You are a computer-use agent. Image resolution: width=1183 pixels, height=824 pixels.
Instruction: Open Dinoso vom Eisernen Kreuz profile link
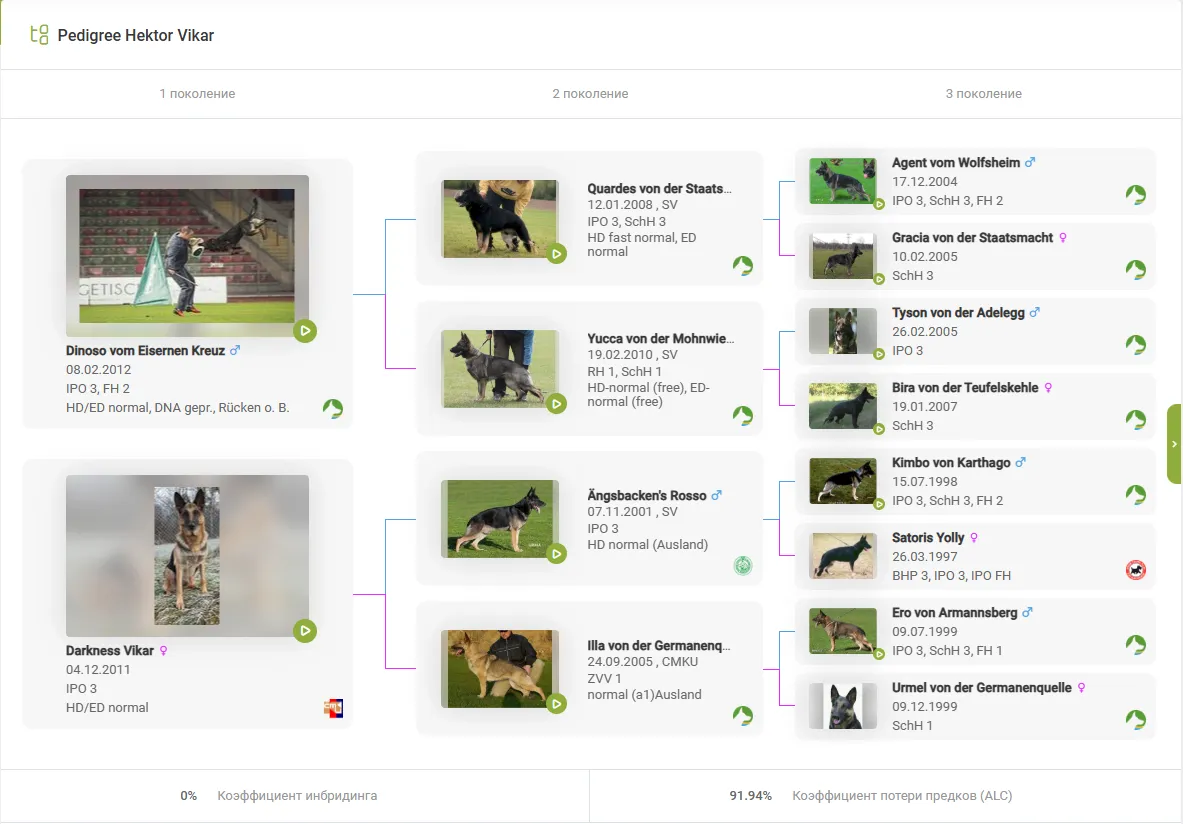click(x=145, y=351)
